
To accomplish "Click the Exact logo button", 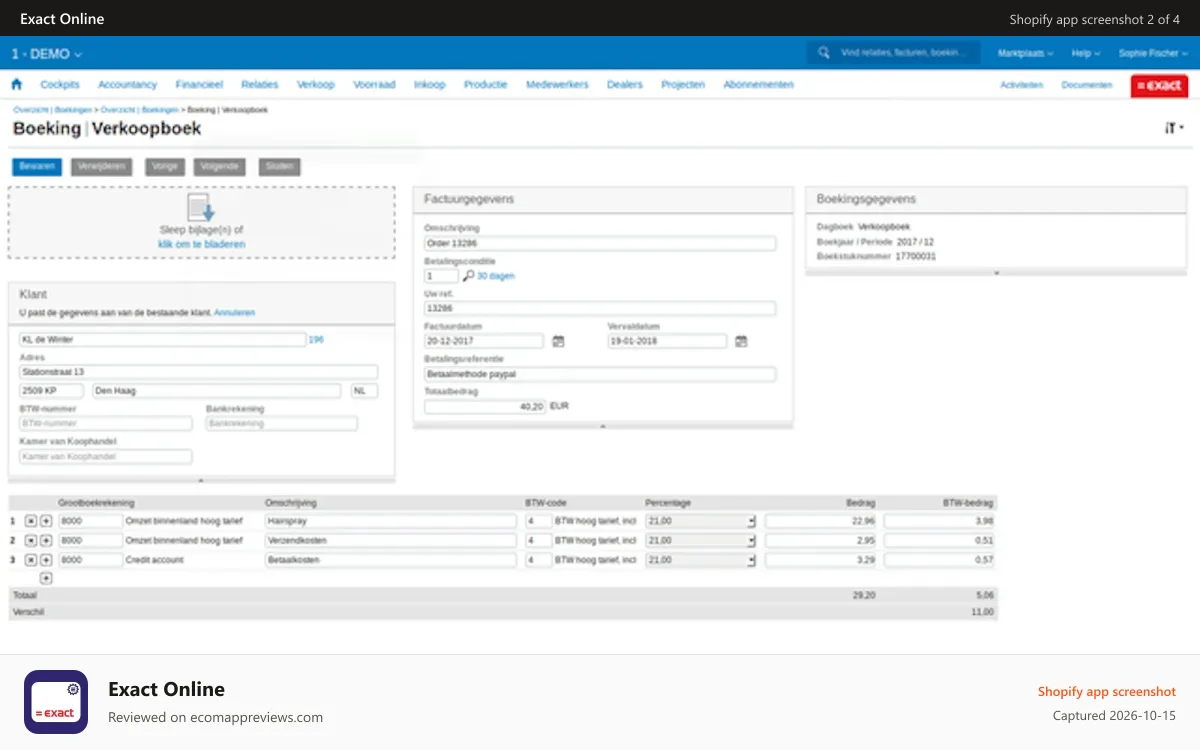I will click(1159, 86).
